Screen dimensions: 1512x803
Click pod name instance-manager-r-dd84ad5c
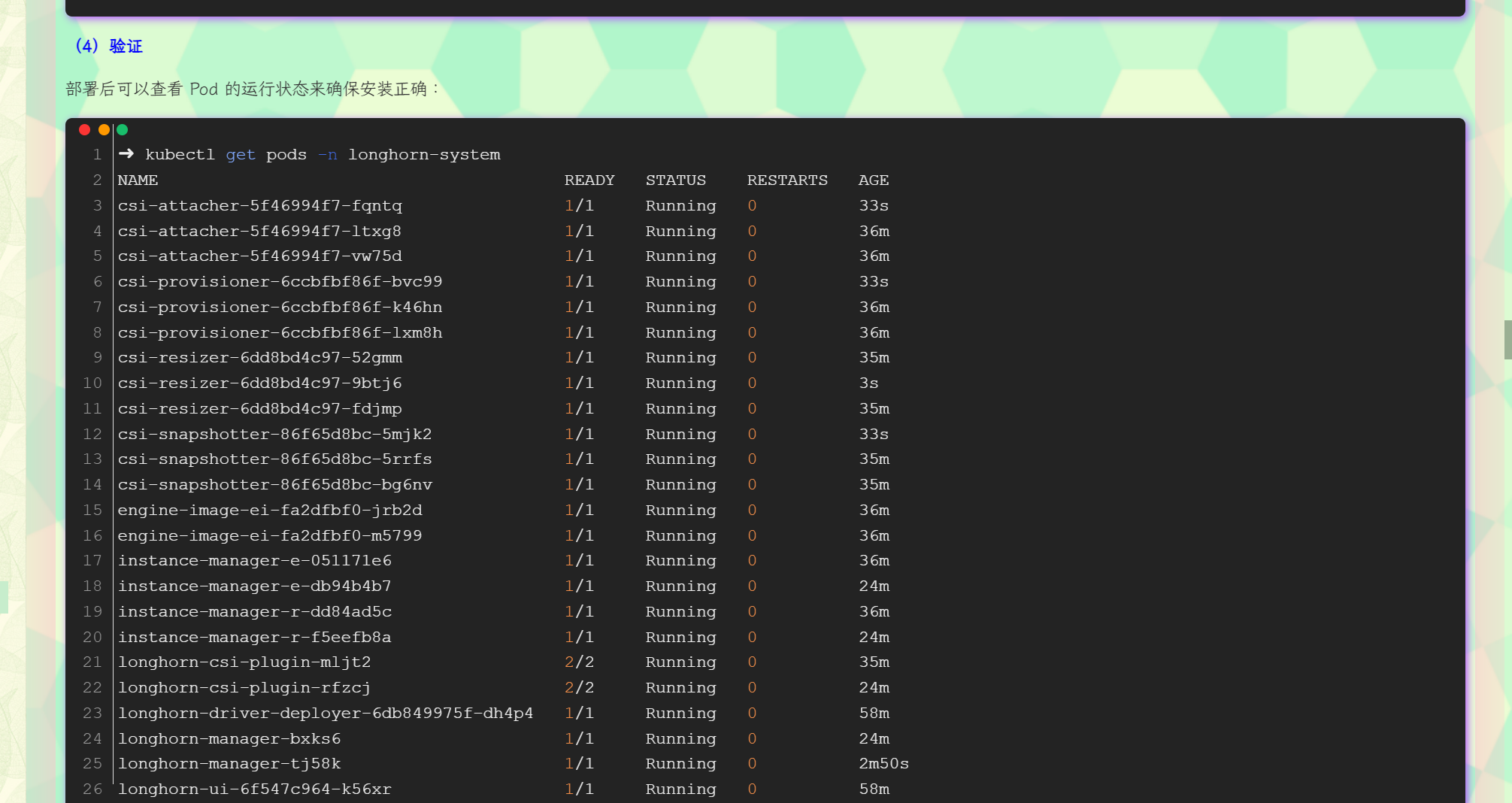pyautogui.click(x=255, y=612)
